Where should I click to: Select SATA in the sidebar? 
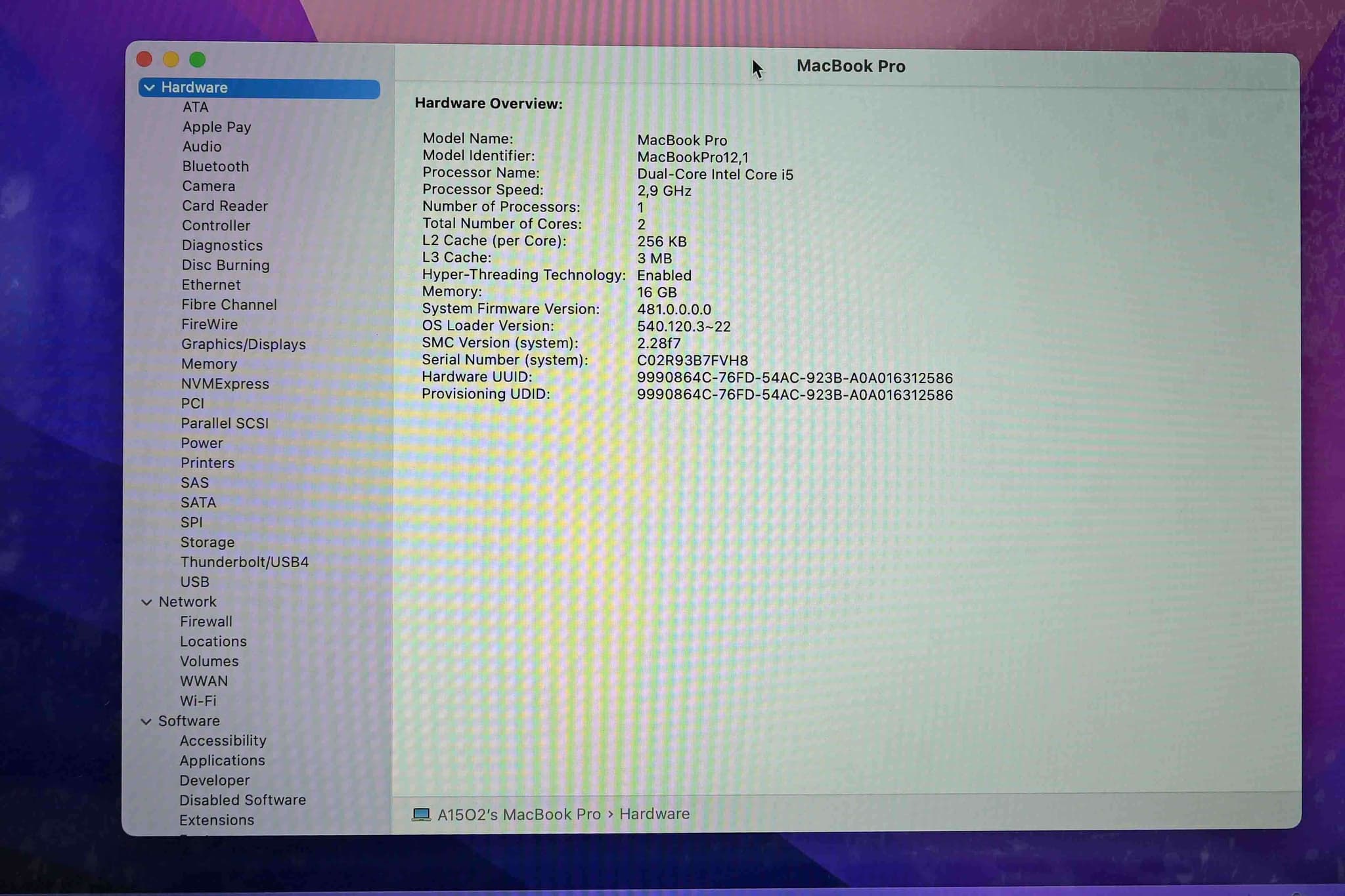[x=198, y=503]
